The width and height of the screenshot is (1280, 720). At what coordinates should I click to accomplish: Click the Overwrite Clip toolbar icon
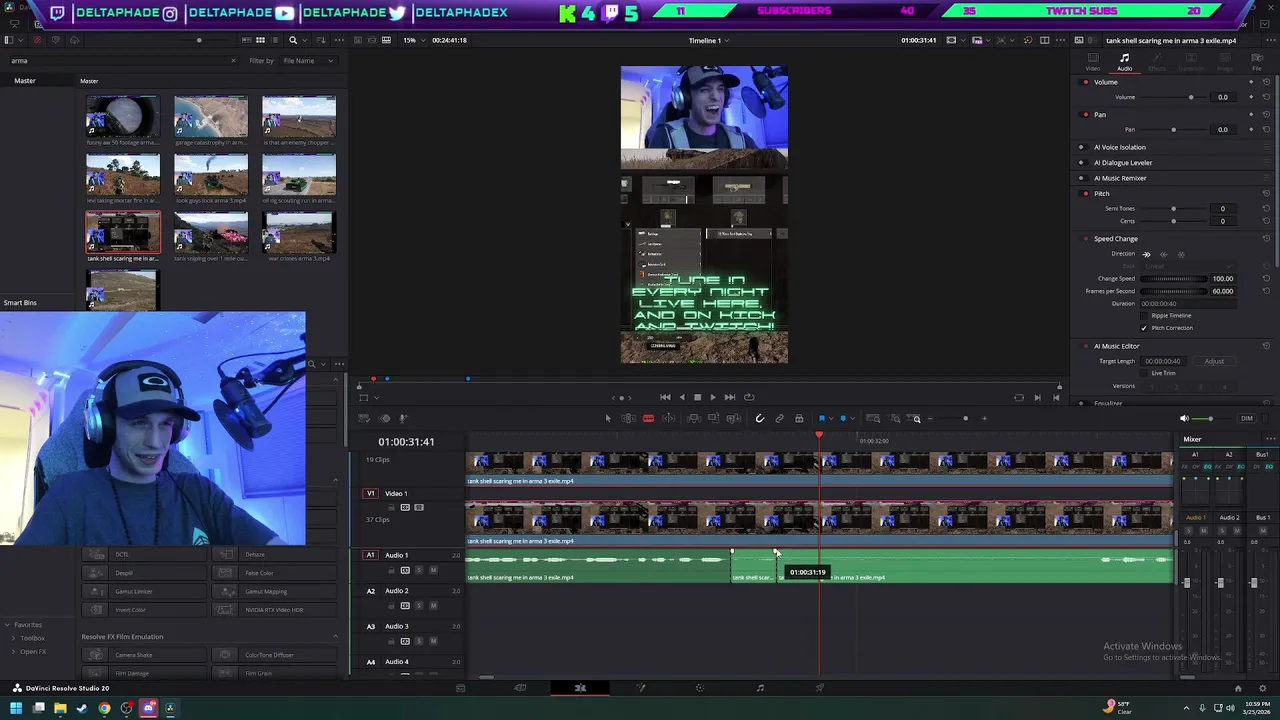pyautogui.click(x=713, y=418)
